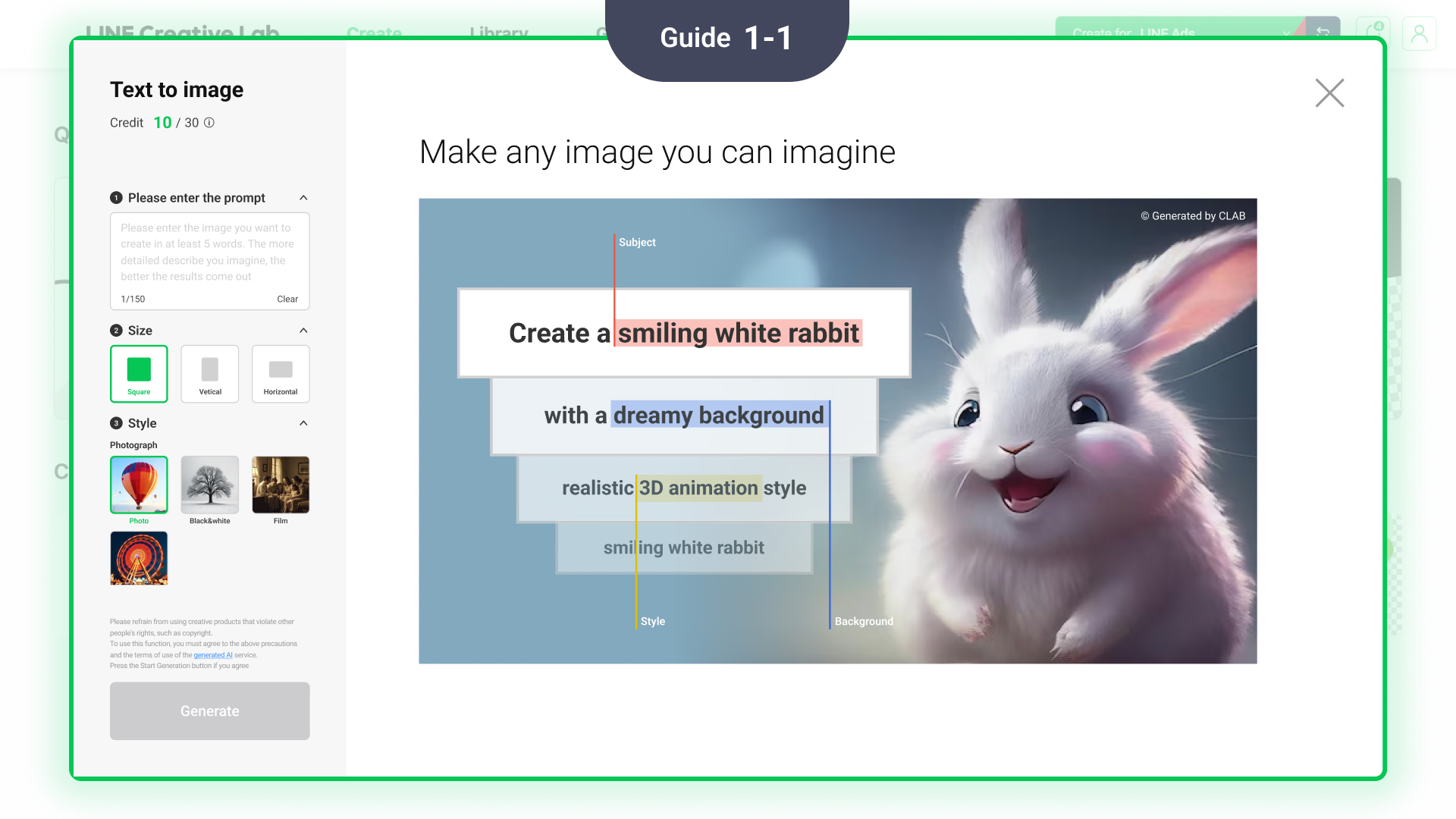The width and height of the screenshot is (1456, 819).
Task: Open the generated AI terms link
Action: [x=213, y=655]
